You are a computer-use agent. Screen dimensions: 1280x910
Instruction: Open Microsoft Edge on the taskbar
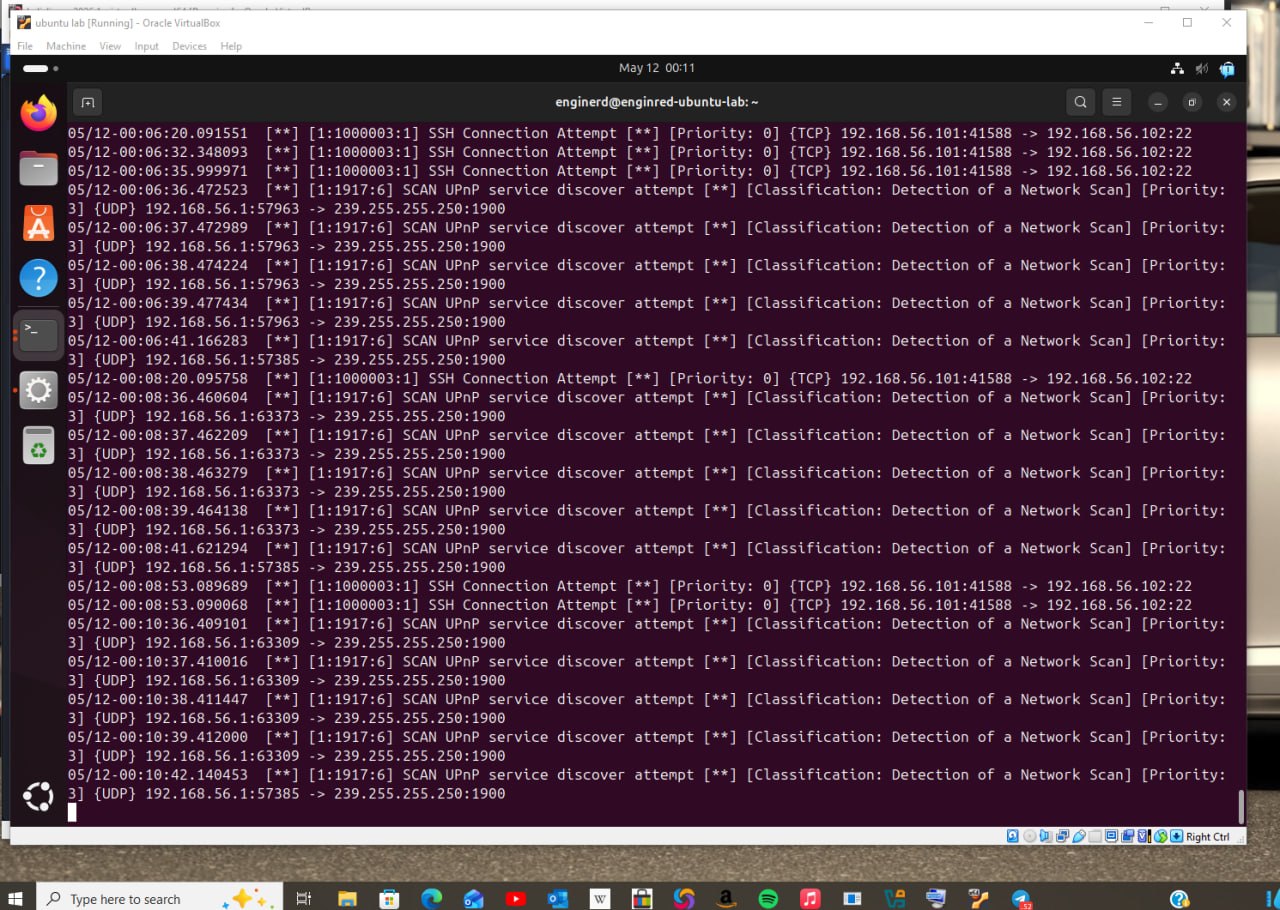pos(431,898)
